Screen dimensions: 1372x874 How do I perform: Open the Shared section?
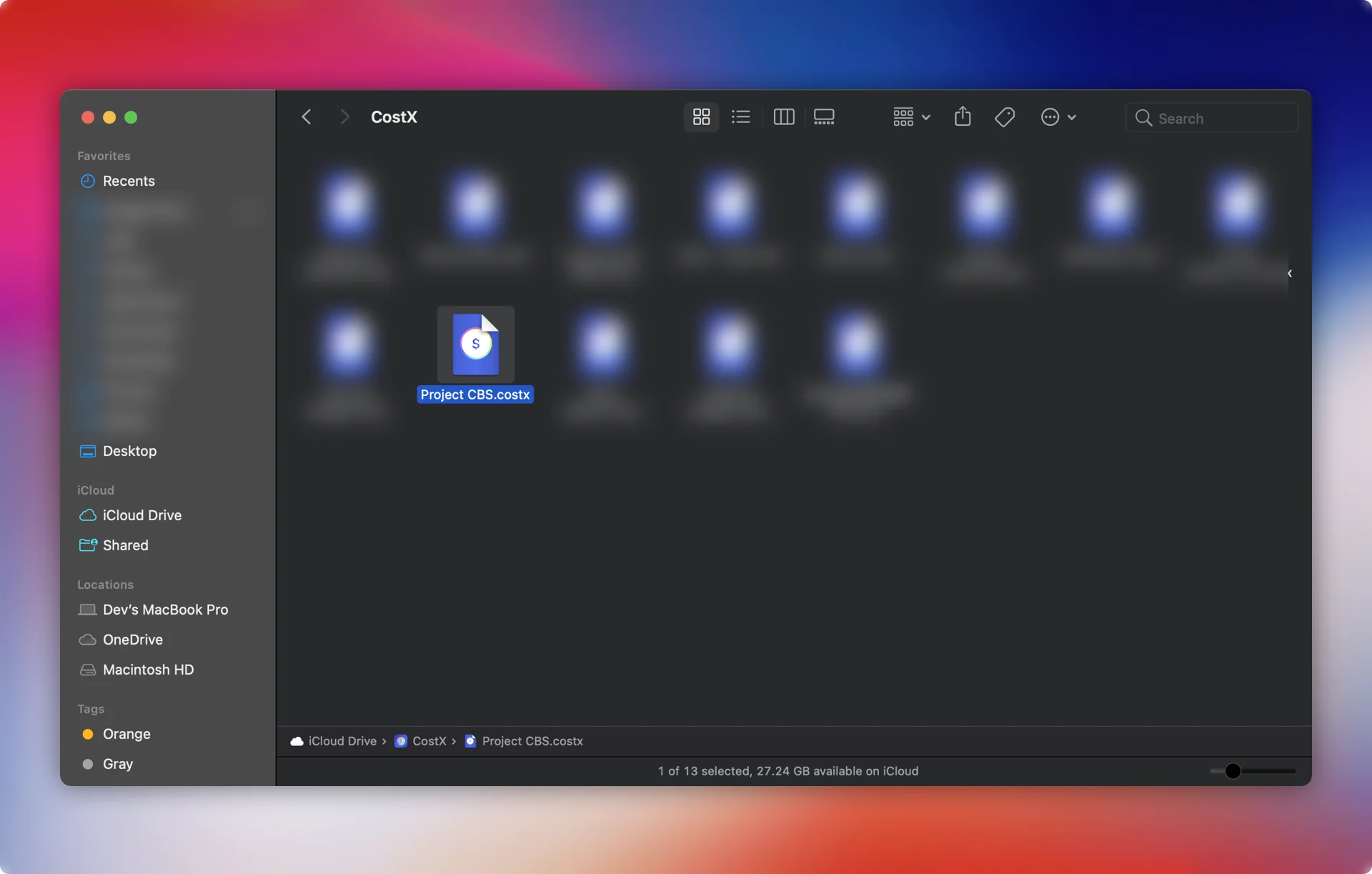point(126,545)
